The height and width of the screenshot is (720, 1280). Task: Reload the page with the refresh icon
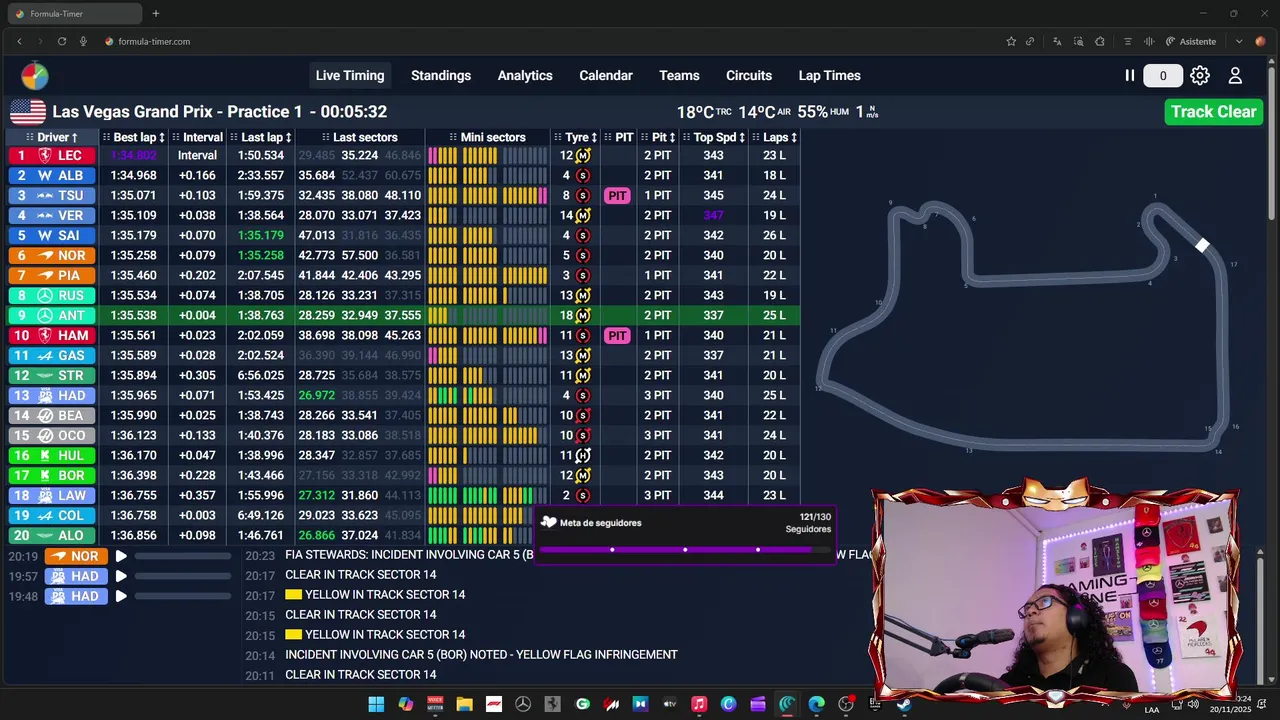[x=62, y=41]
